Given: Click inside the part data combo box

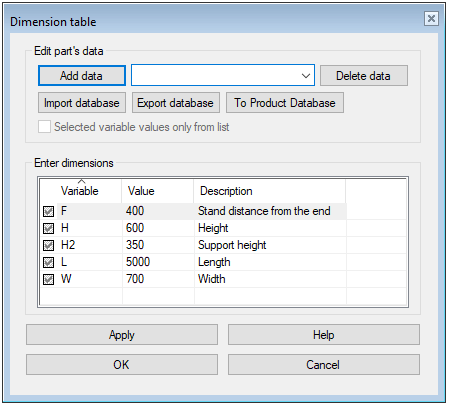Looking at the screenshot, I should [223, 75].
